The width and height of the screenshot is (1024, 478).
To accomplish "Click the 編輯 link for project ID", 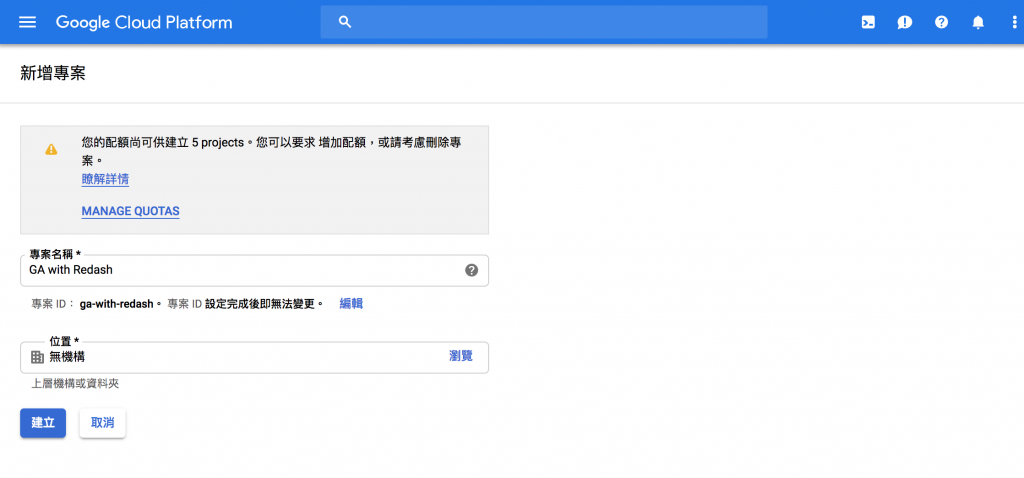I will point(351,304).
